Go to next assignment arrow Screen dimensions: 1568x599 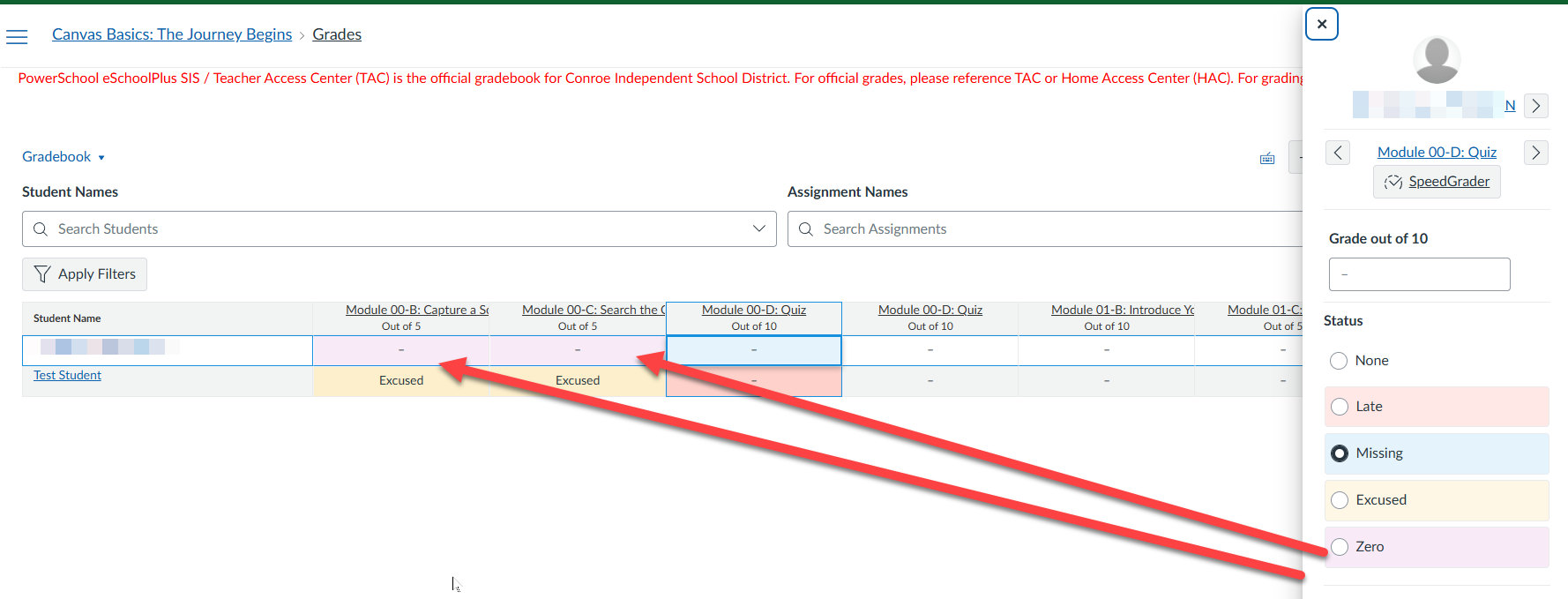tap(1535, 153)
